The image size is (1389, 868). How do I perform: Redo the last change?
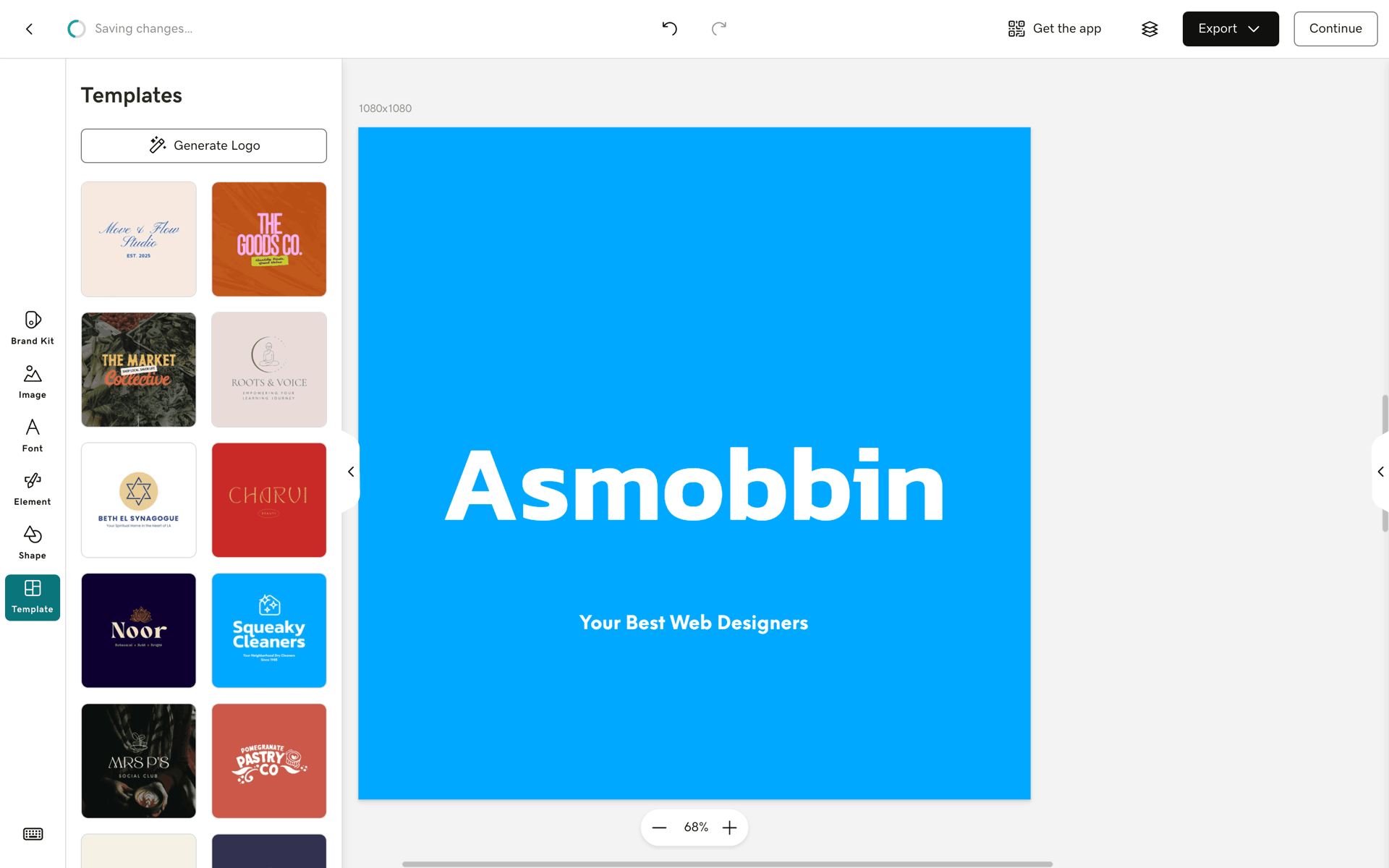[x=718, y=29]
